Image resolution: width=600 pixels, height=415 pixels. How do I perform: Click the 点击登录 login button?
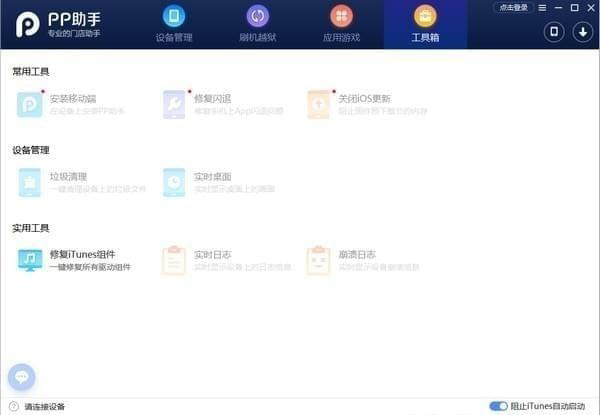click(512, 8)
